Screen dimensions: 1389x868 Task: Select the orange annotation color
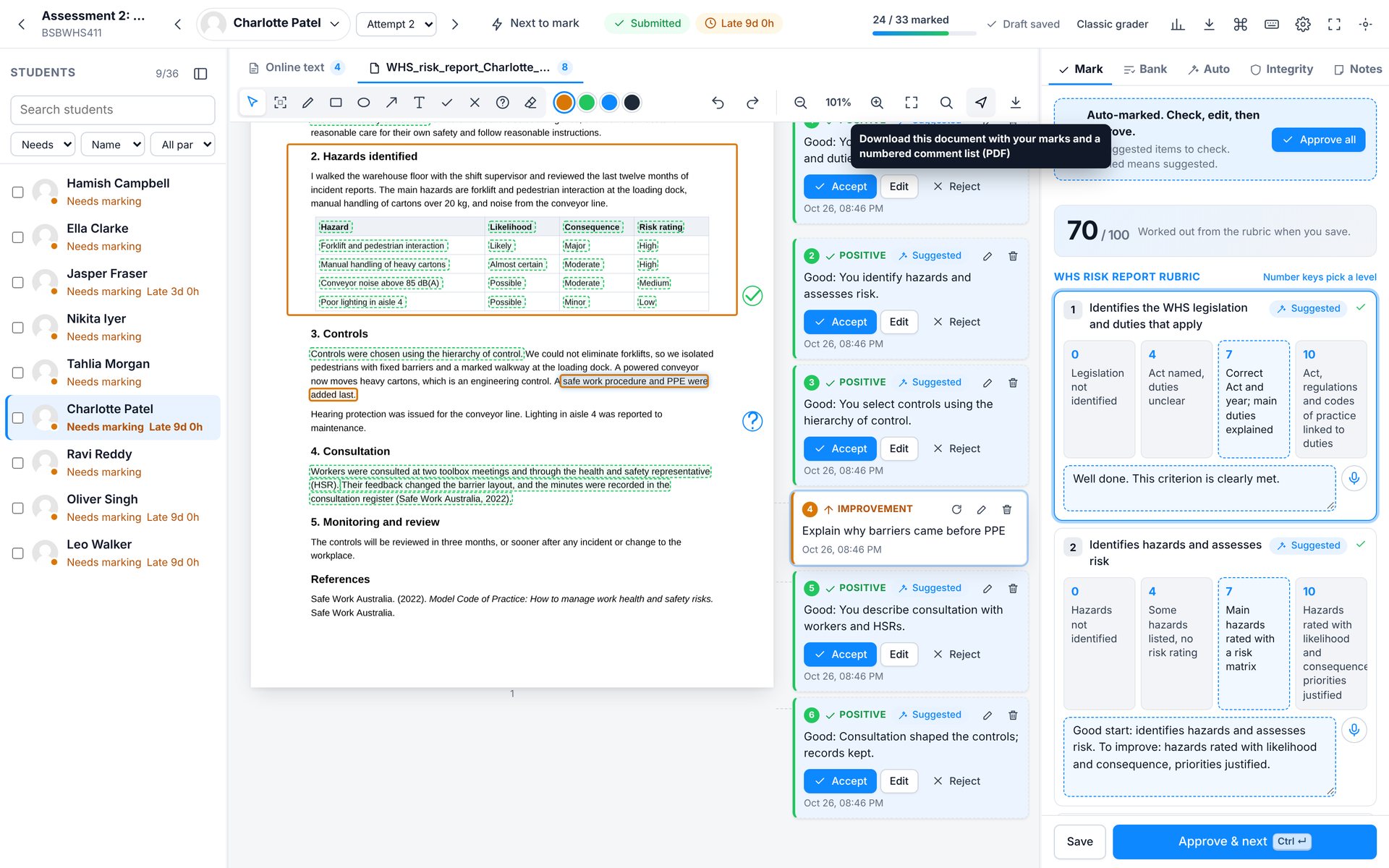pos(564,103)
